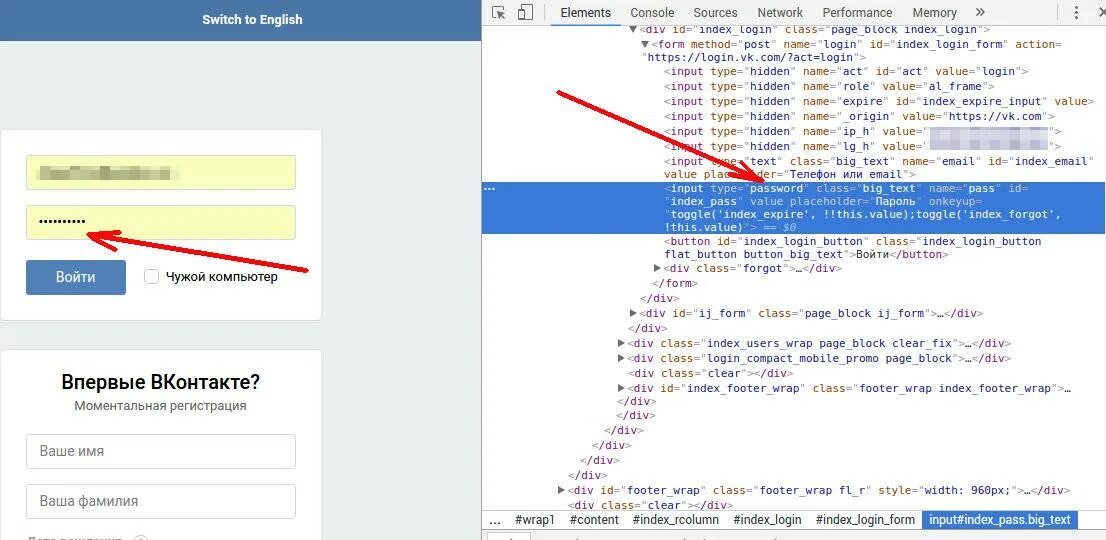Expand the index_users_wrap div node

[621, 343]
